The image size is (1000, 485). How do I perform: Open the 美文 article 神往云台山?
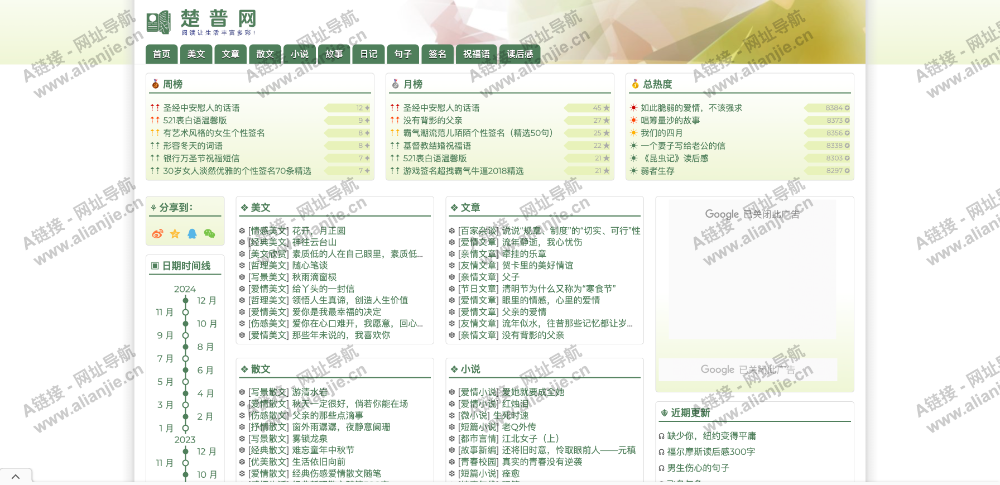(x=314, y=242)
